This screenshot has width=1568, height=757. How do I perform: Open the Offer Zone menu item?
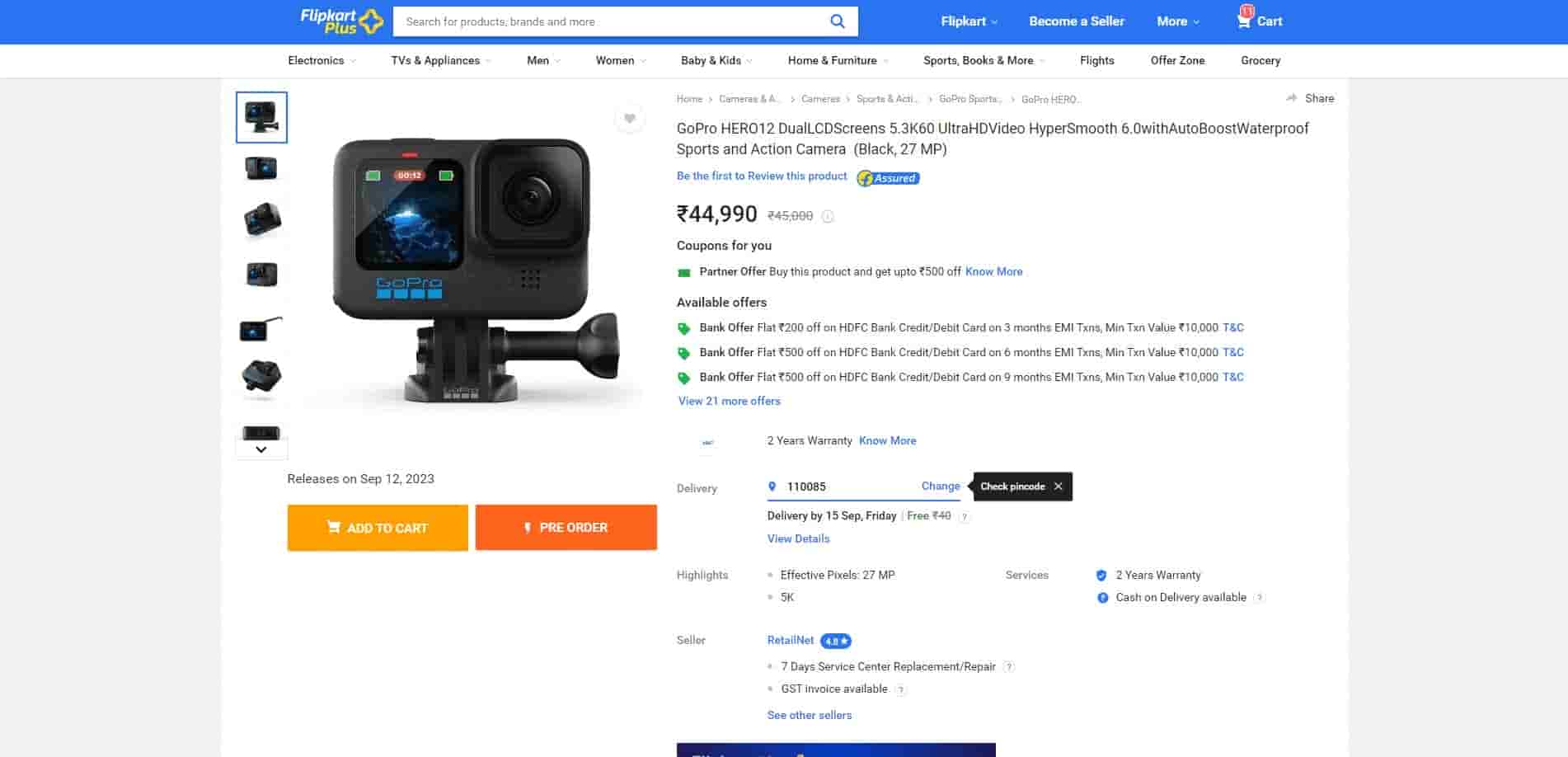click(x=1176, y=60)
